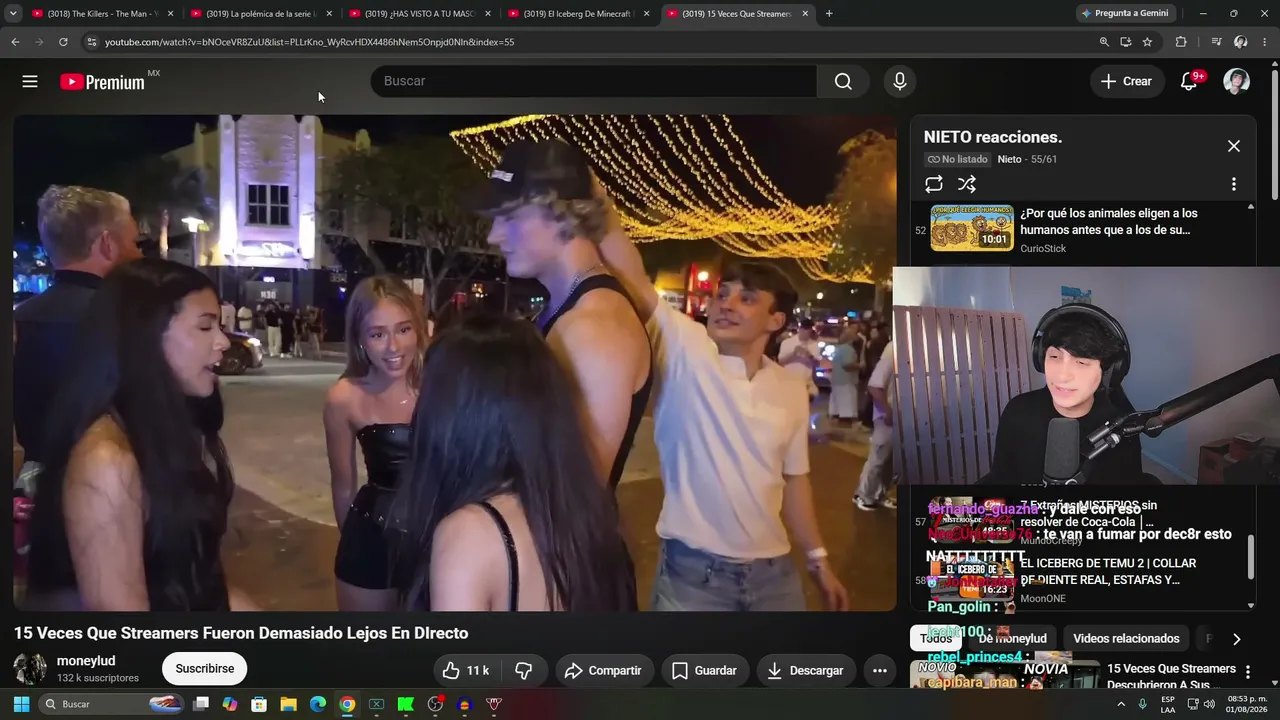The image size is (1280, 720).
Task: Open the volume control in tray
Action: tap(1209, 704)
